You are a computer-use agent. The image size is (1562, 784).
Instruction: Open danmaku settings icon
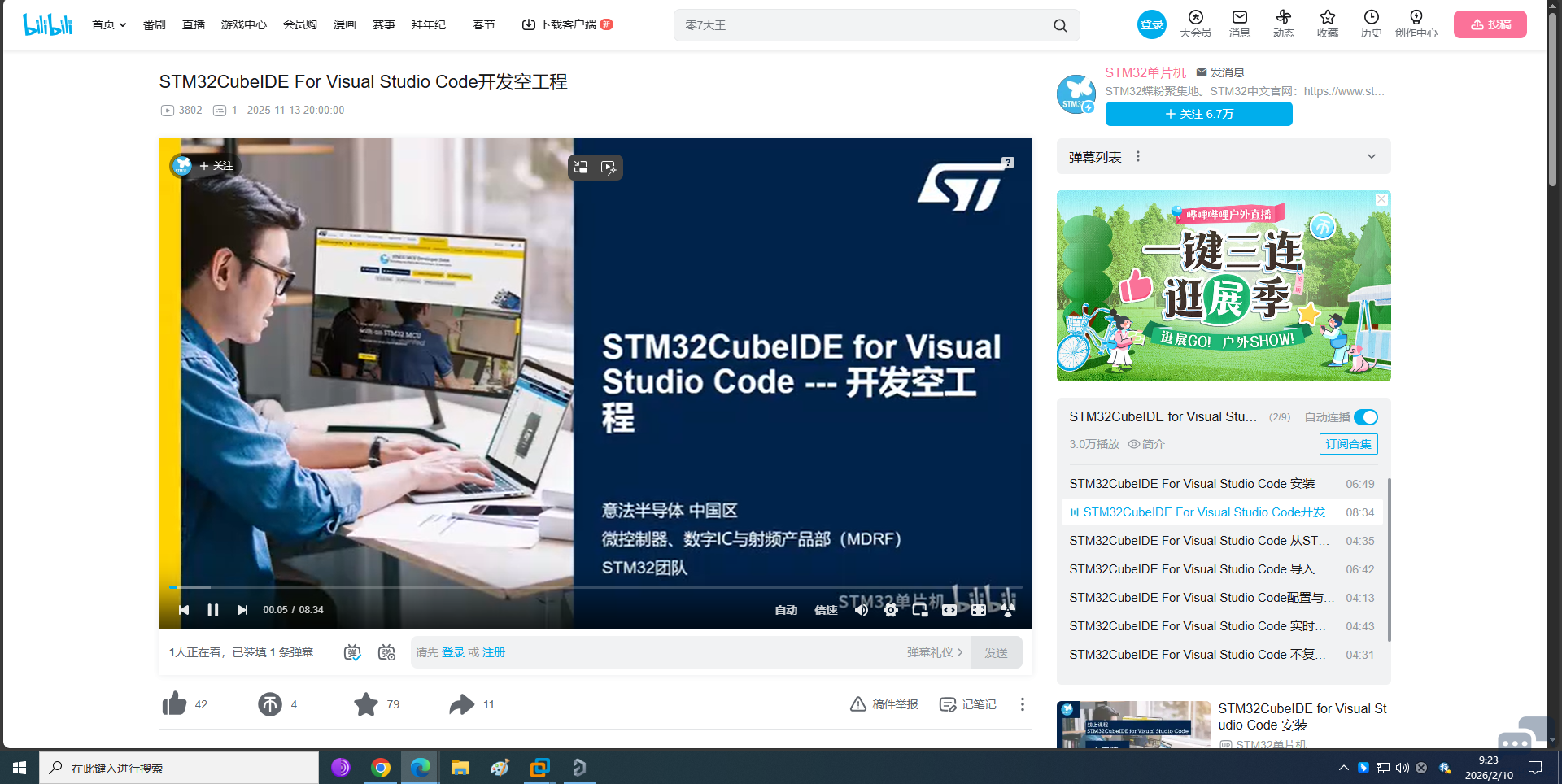(386, 652)
